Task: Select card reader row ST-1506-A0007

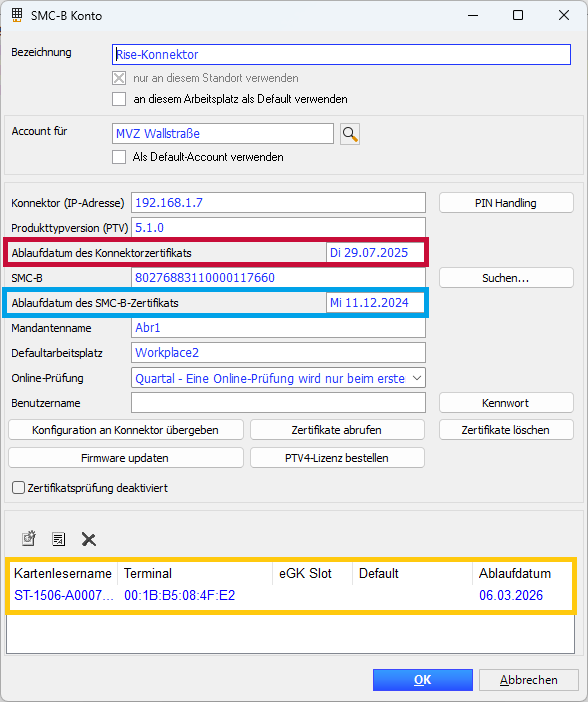Action: pyautogui.click(x=290, y=595)
